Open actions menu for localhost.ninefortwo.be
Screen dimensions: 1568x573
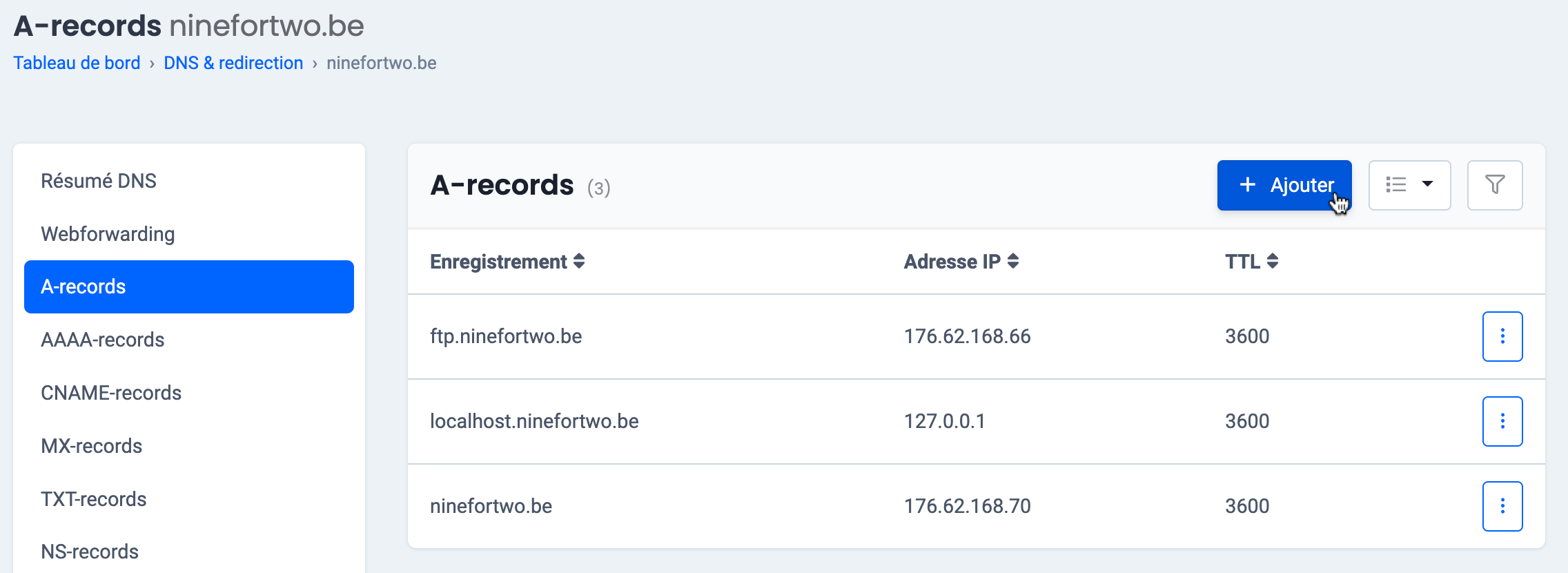(1502, 421)
